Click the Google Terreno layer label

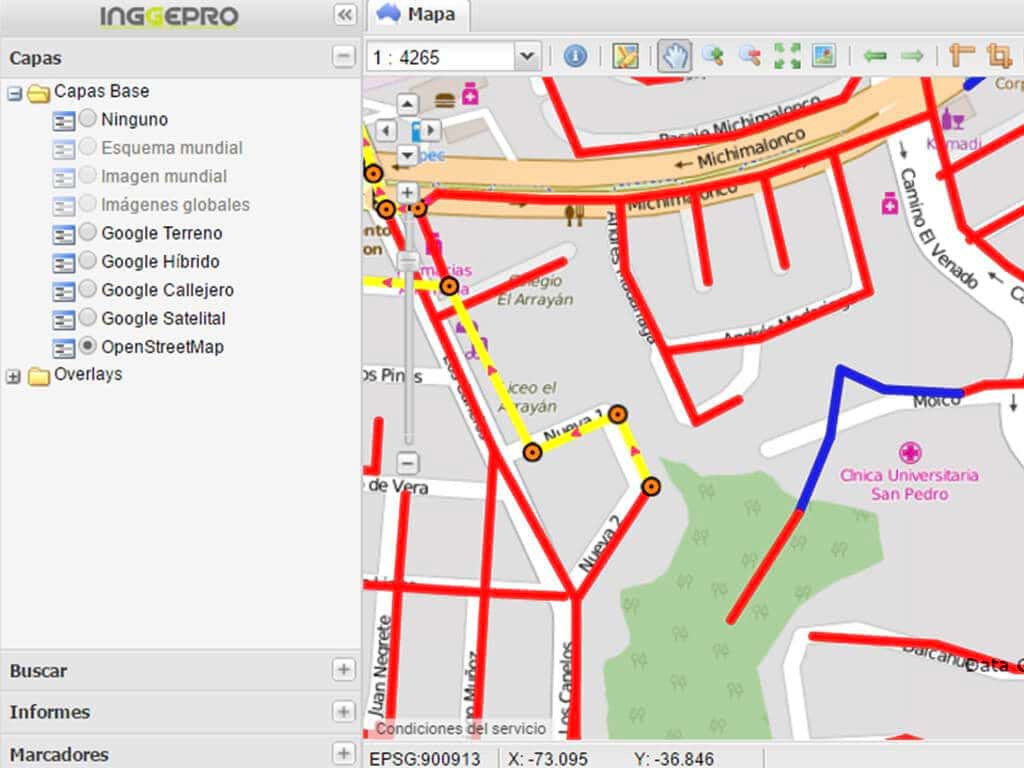[162, 233]
